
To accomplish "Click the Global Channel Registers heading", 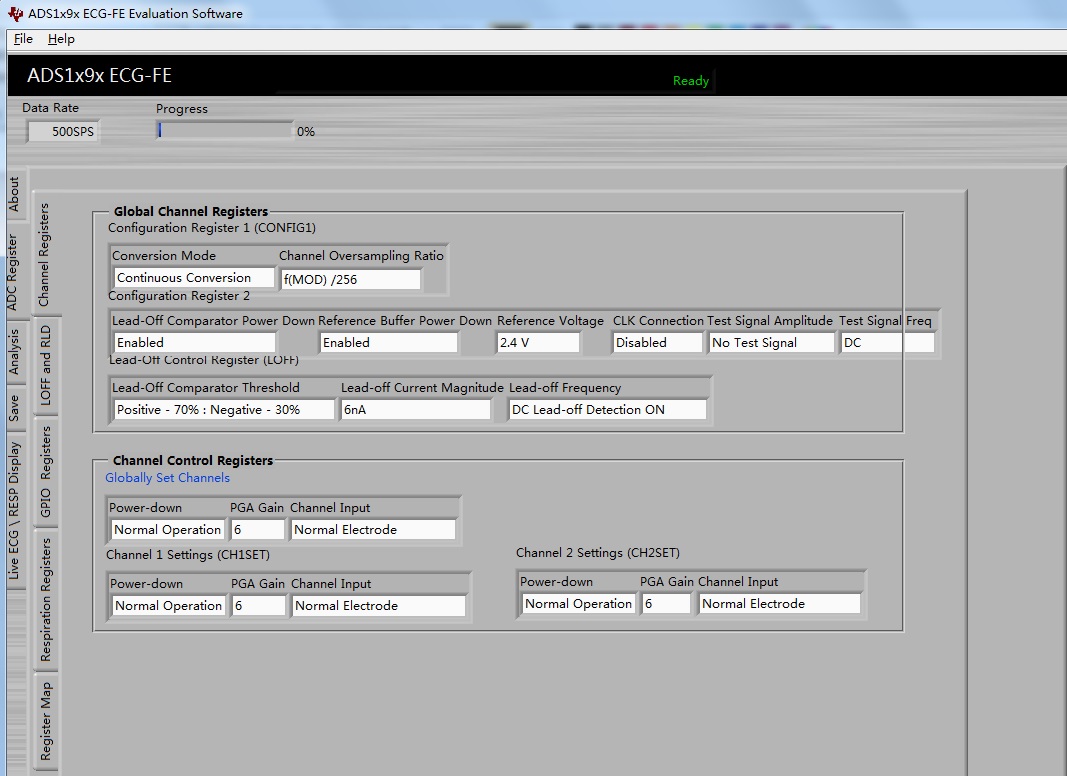I will coord(191,211).
